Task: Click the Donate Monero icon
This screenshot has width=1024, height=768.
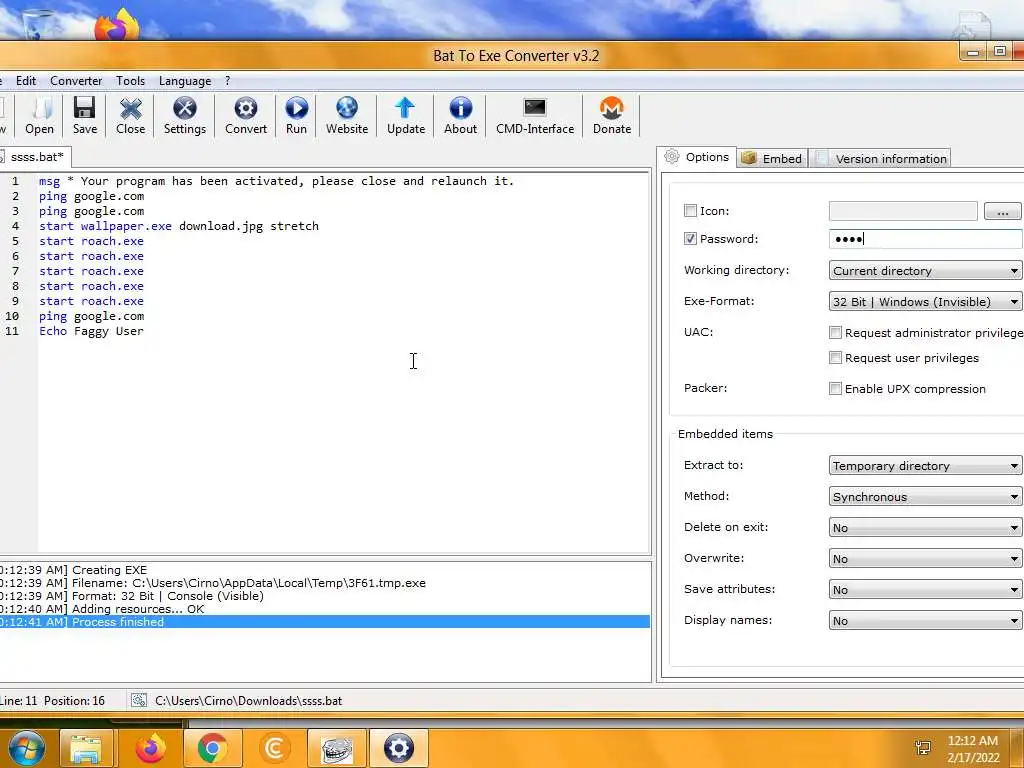Action: [x=612, y=116]
